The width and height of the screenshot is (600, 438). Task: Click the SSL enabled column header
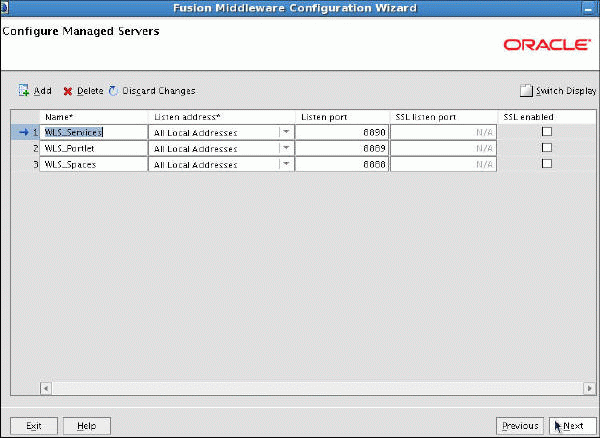547,117
